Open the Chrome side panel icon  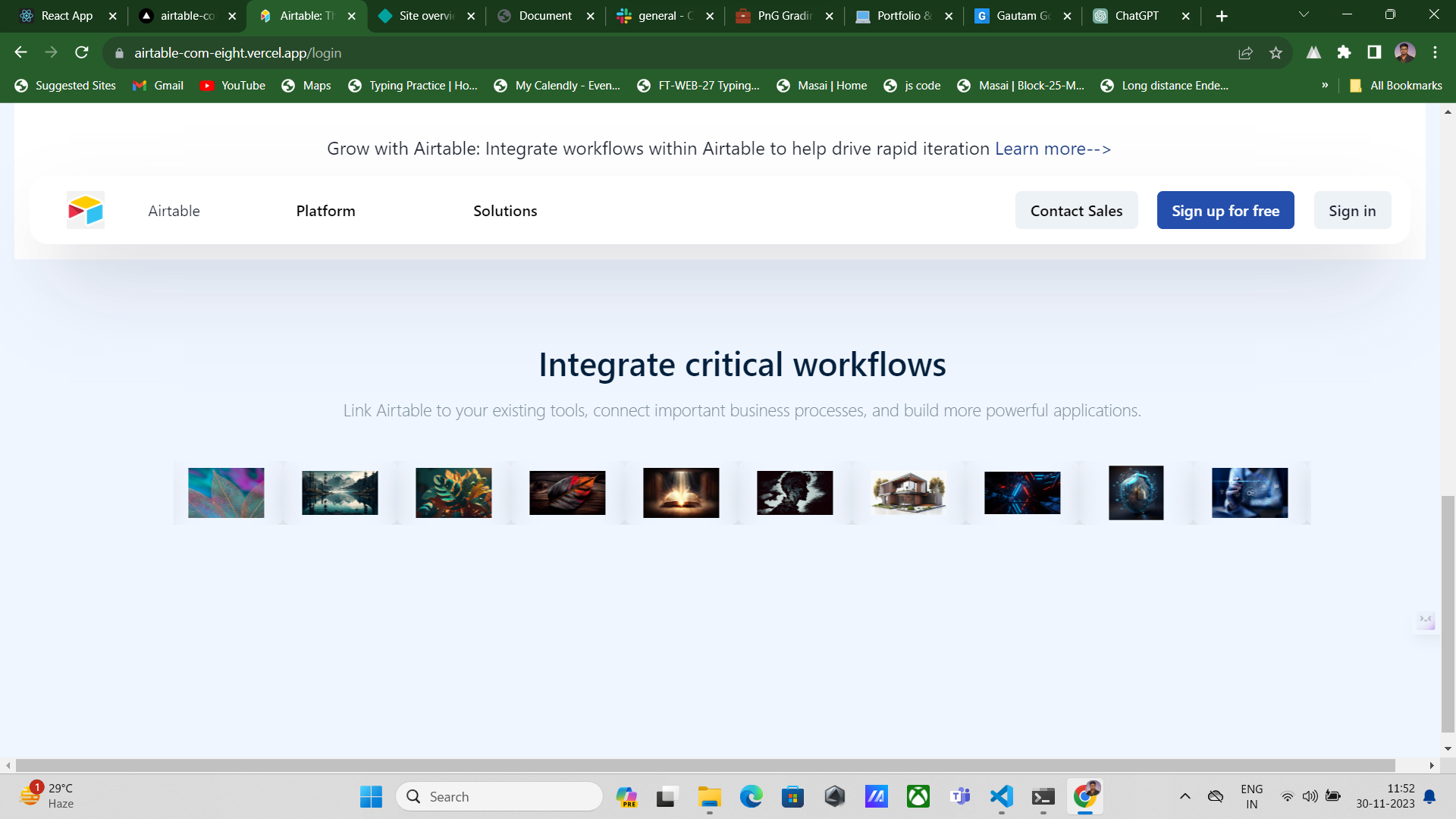(x=1374, y=52)
